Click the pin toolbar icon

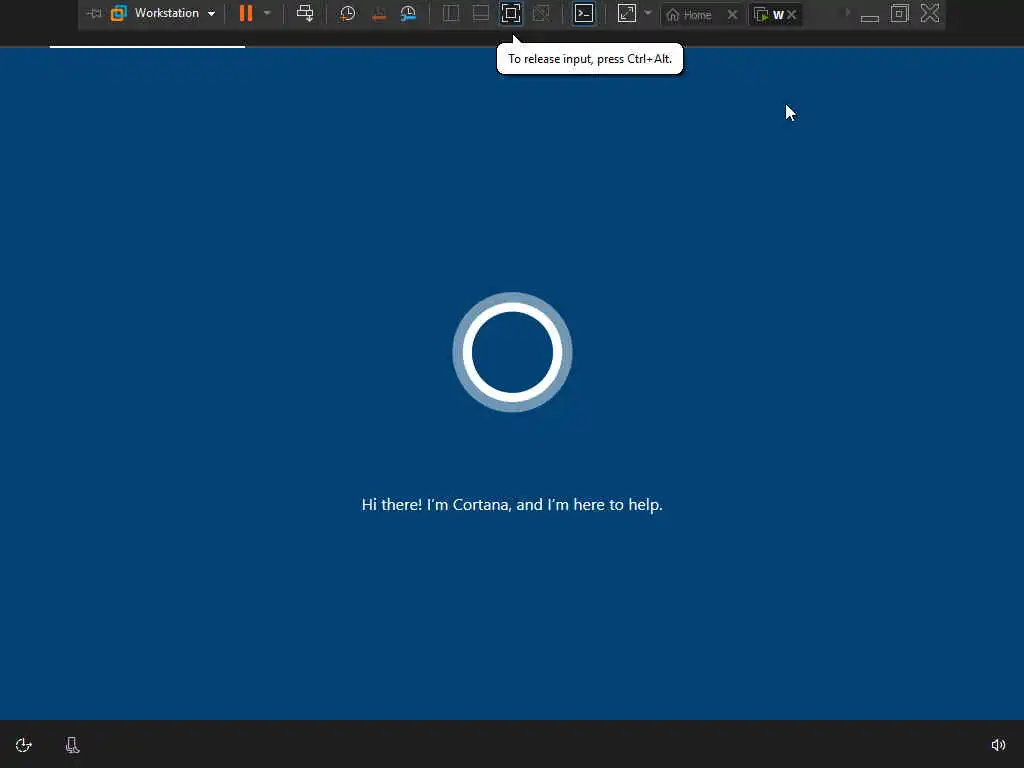click(95, 14)
